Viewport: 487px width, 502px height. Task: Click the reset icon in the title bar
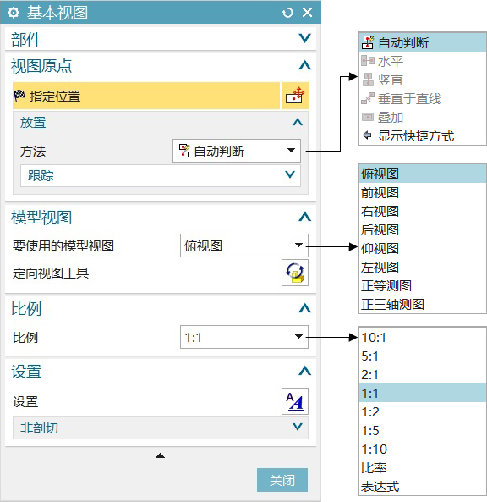click(287, 13)
